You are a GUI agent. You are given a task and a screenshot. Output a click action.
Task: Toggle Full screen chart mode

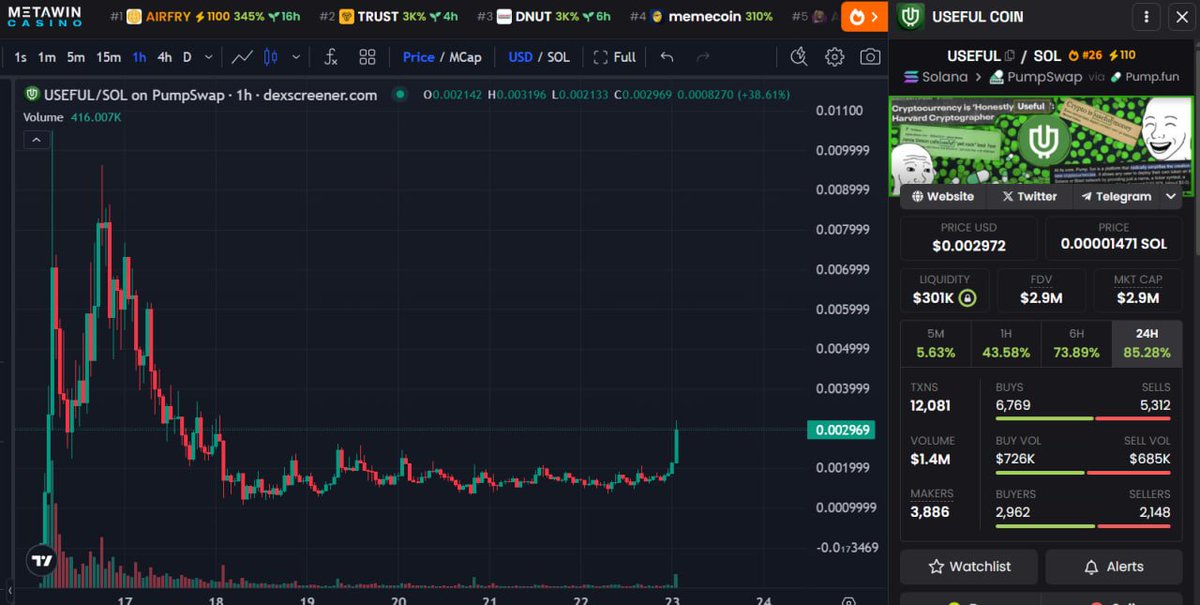(615, 57)
